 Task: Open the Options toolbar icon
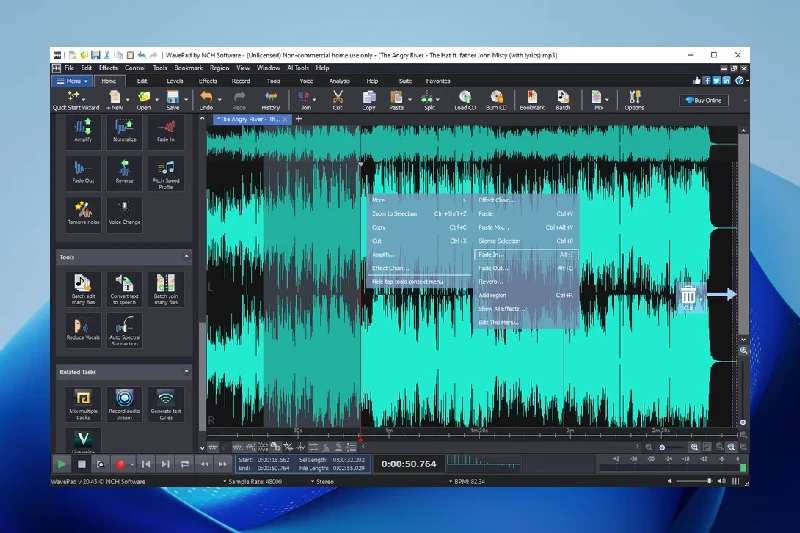634,100
